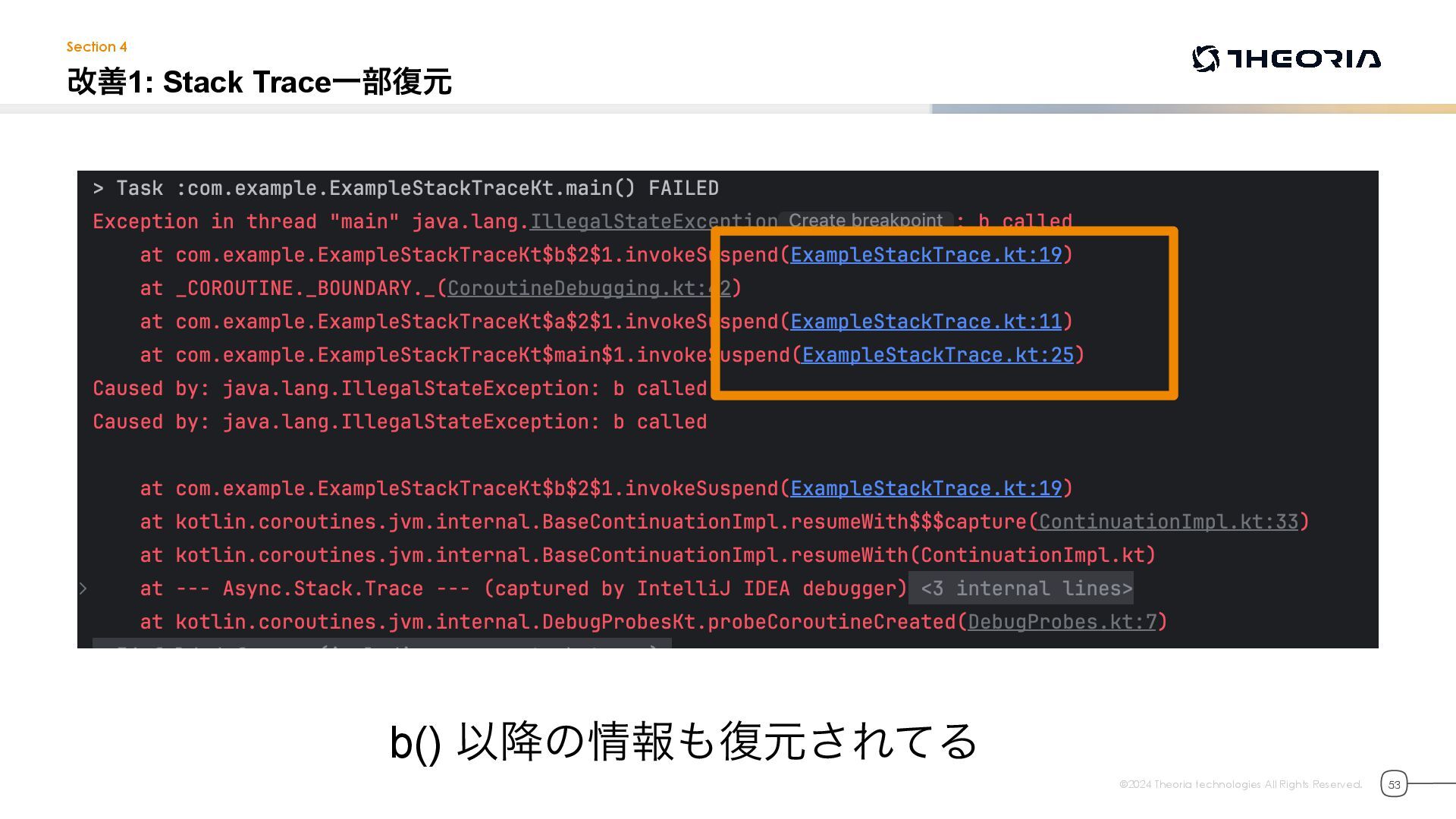Open the lower ExampleStackTrace.kt:19 link
Image resolution: width=1456 pixels, height=819 pixels.
click(x=925, y=488)
